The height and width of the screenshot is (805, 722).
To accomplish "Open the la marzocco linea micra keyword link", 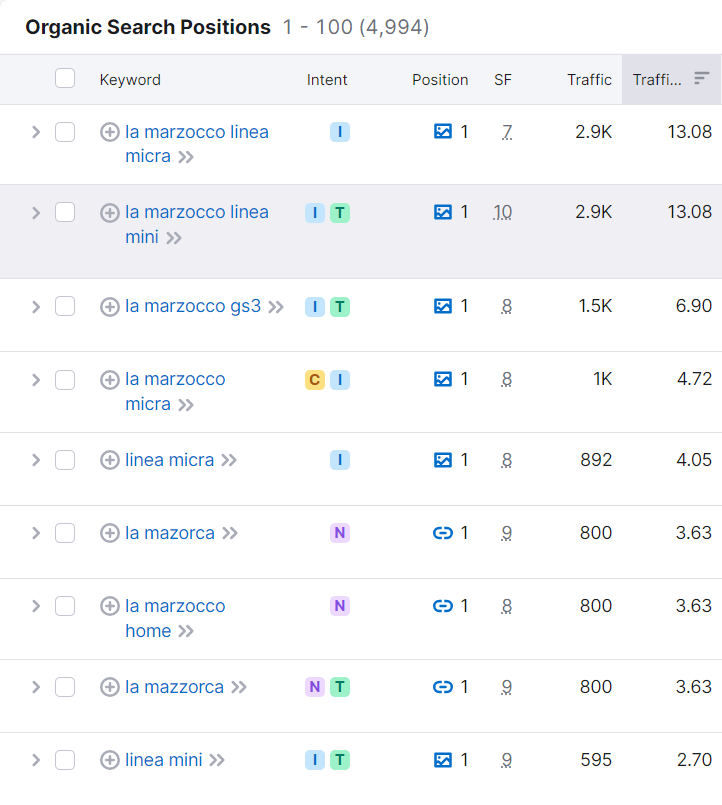I will tap(197, 144).
